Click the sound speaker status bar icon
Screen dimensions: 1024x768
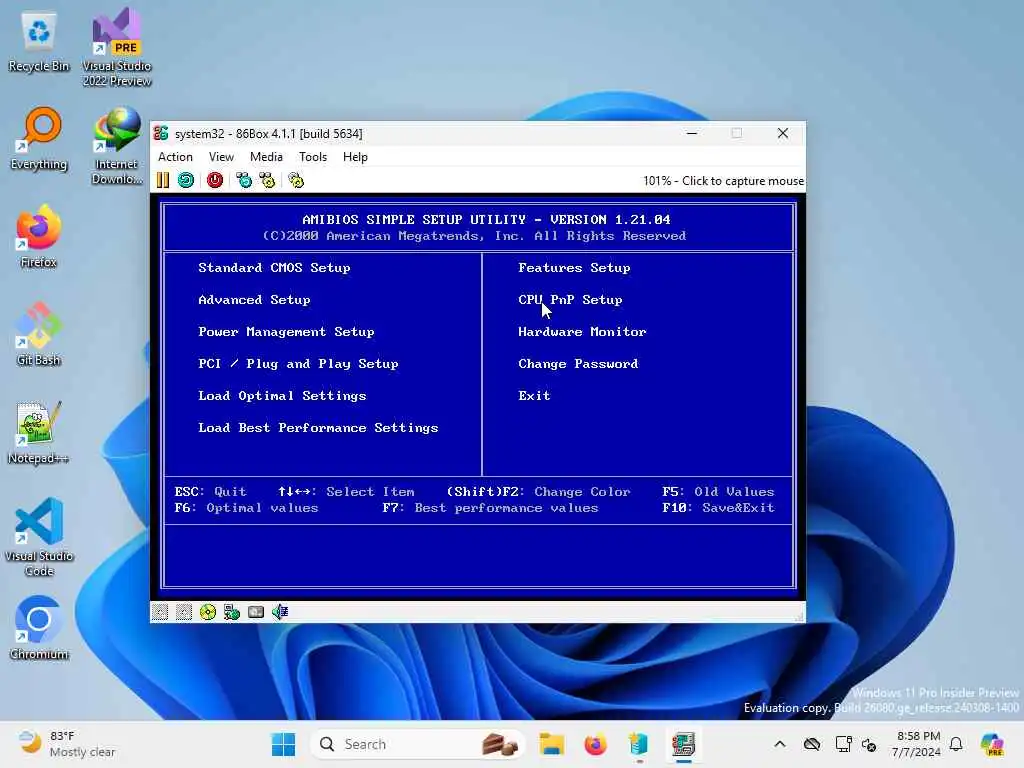(x=280, y=612)
